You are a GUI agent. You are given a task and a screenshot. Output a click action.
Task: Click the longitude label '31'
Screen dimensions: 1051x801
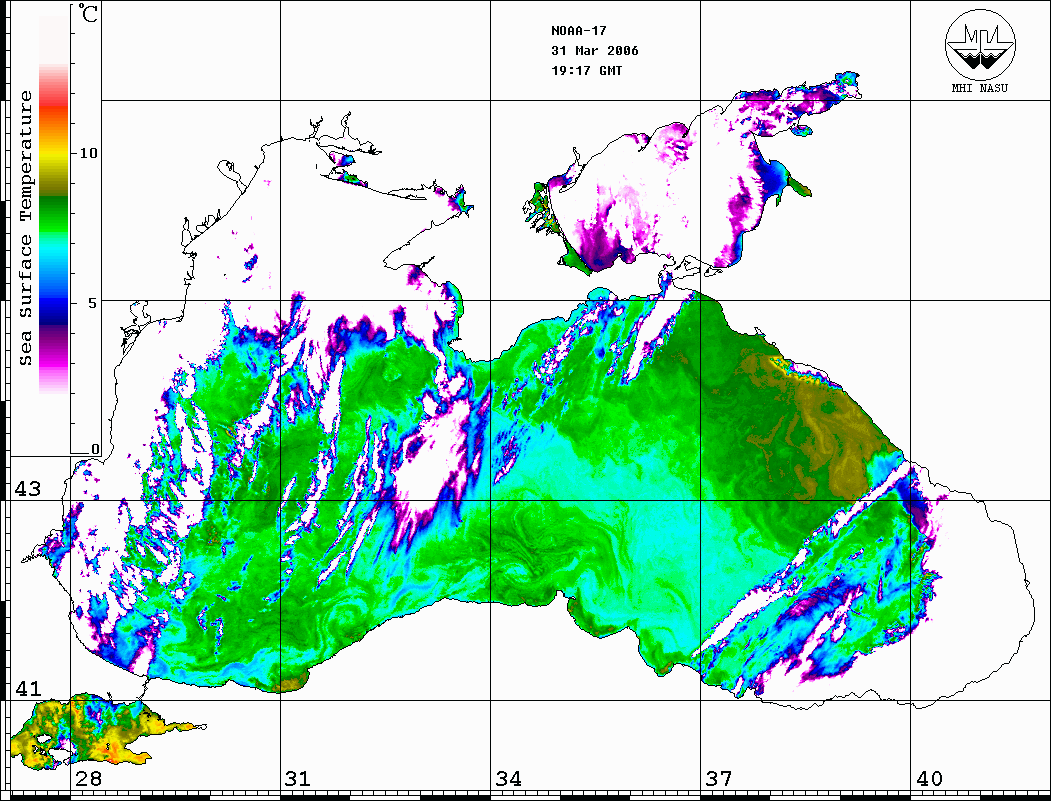[298, 778]
